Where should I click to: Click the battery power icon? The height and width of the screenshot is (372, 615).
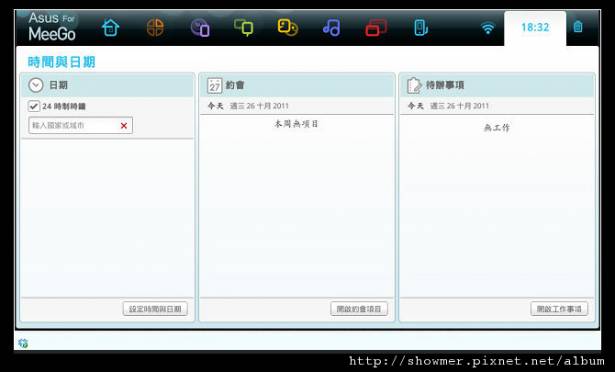point(578,27)
